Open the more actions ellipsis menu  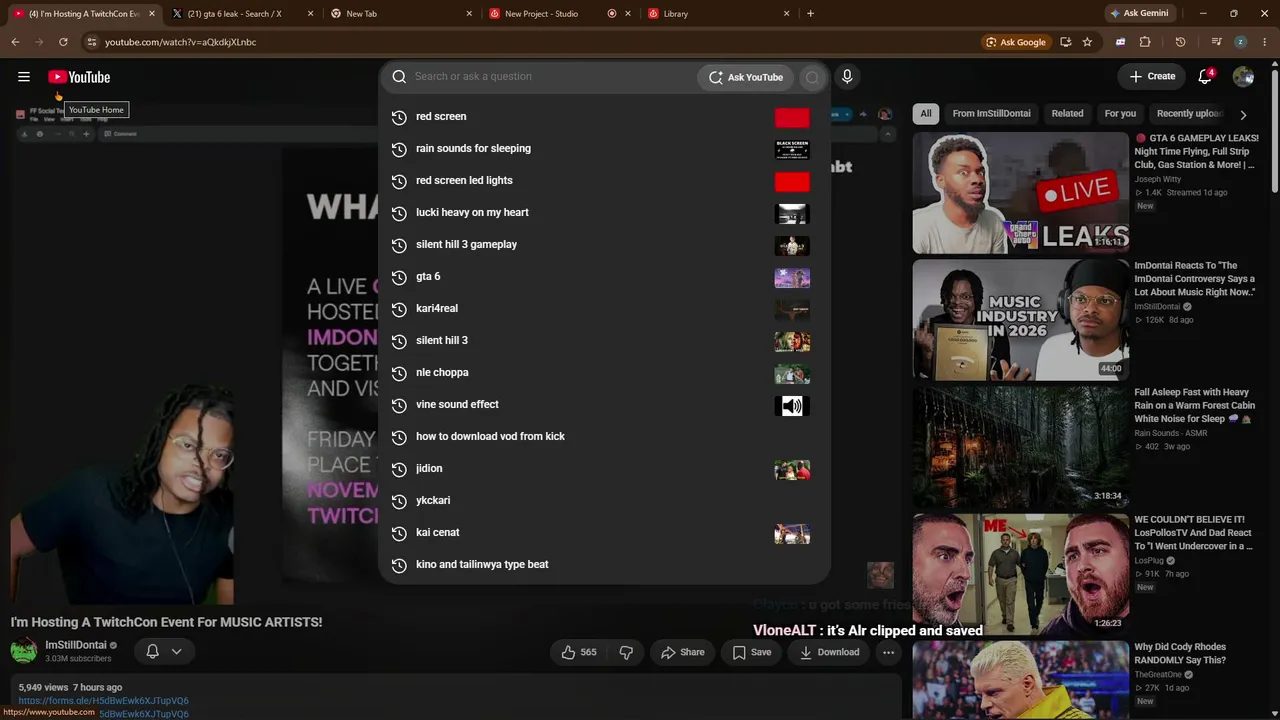tap(888, 652)
